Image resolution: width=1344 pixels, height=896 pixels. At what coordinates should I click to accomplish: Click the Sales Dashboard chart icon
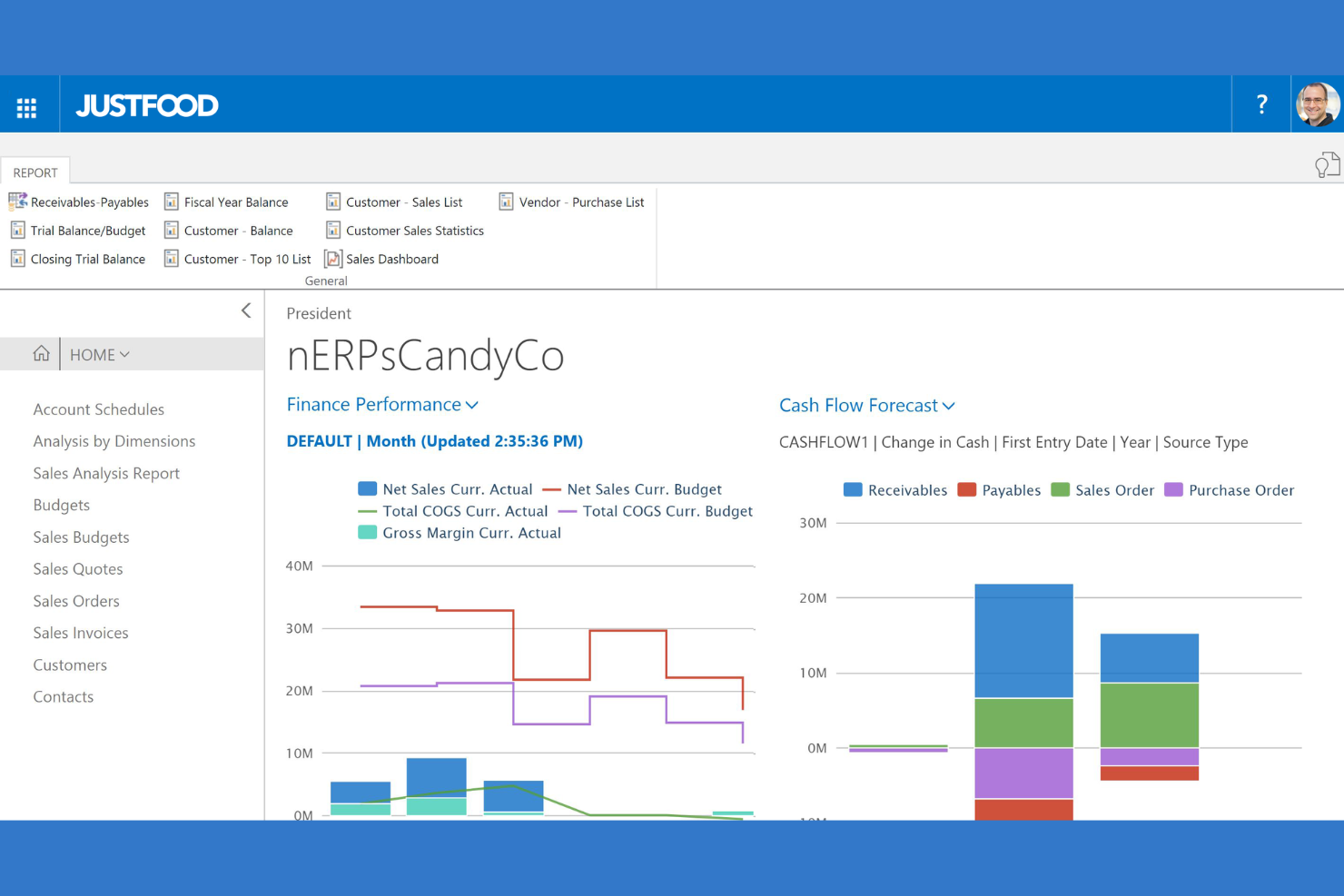[x=333, y=259]
